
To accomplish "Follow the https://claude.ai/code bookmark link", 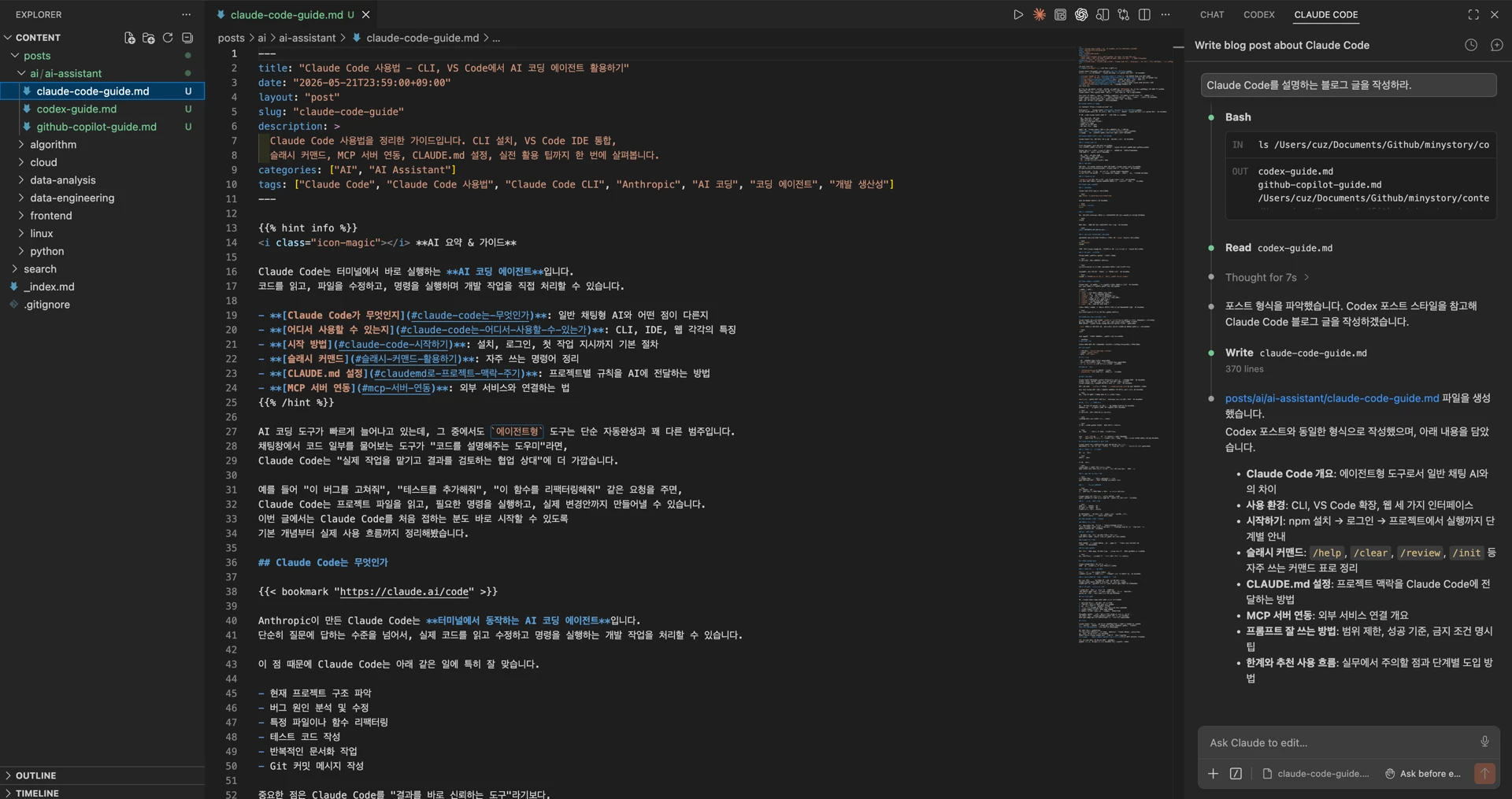I will coord(404,592).
